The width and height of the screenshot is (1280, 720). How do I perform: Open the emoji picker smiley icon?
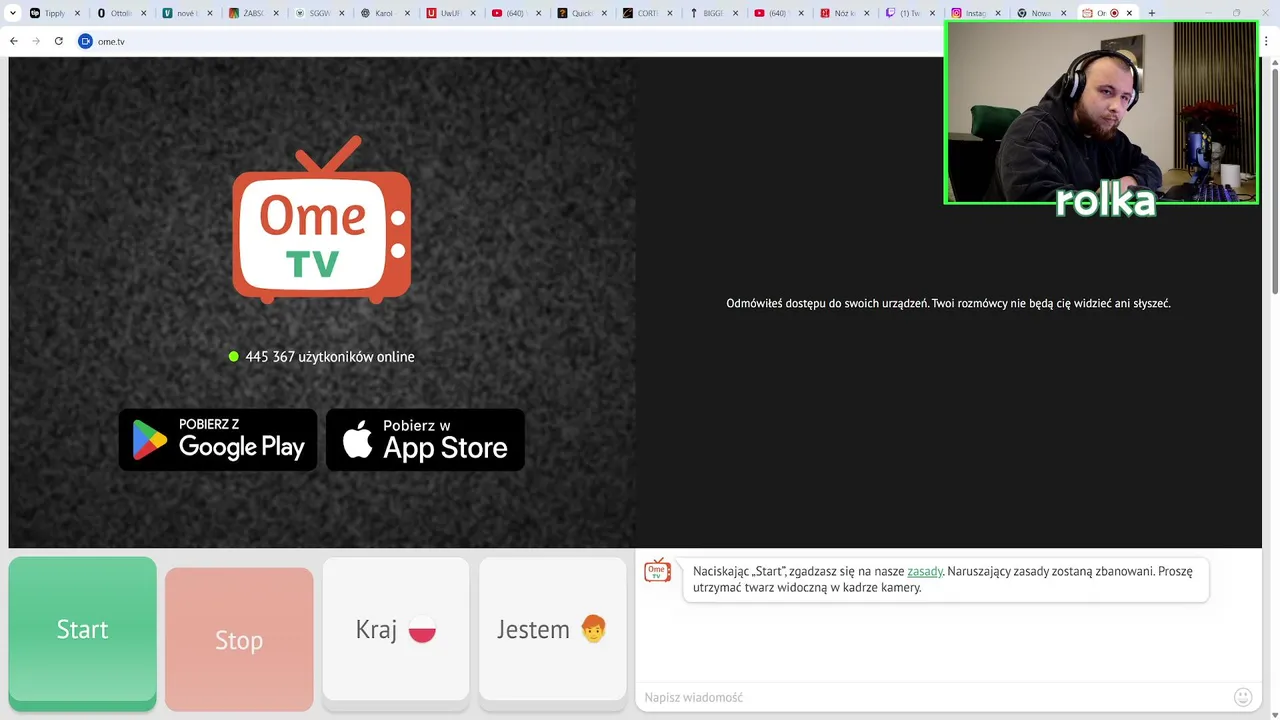point(1243,697)
